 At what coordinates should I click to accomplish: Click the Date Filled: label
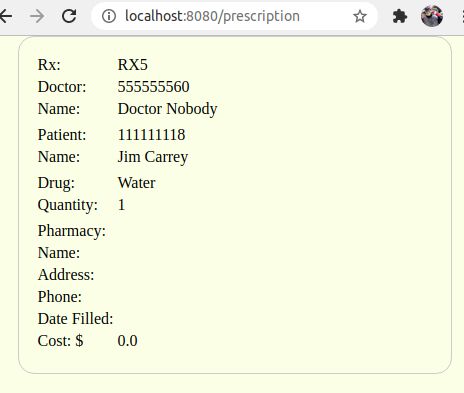pos(75,319)
